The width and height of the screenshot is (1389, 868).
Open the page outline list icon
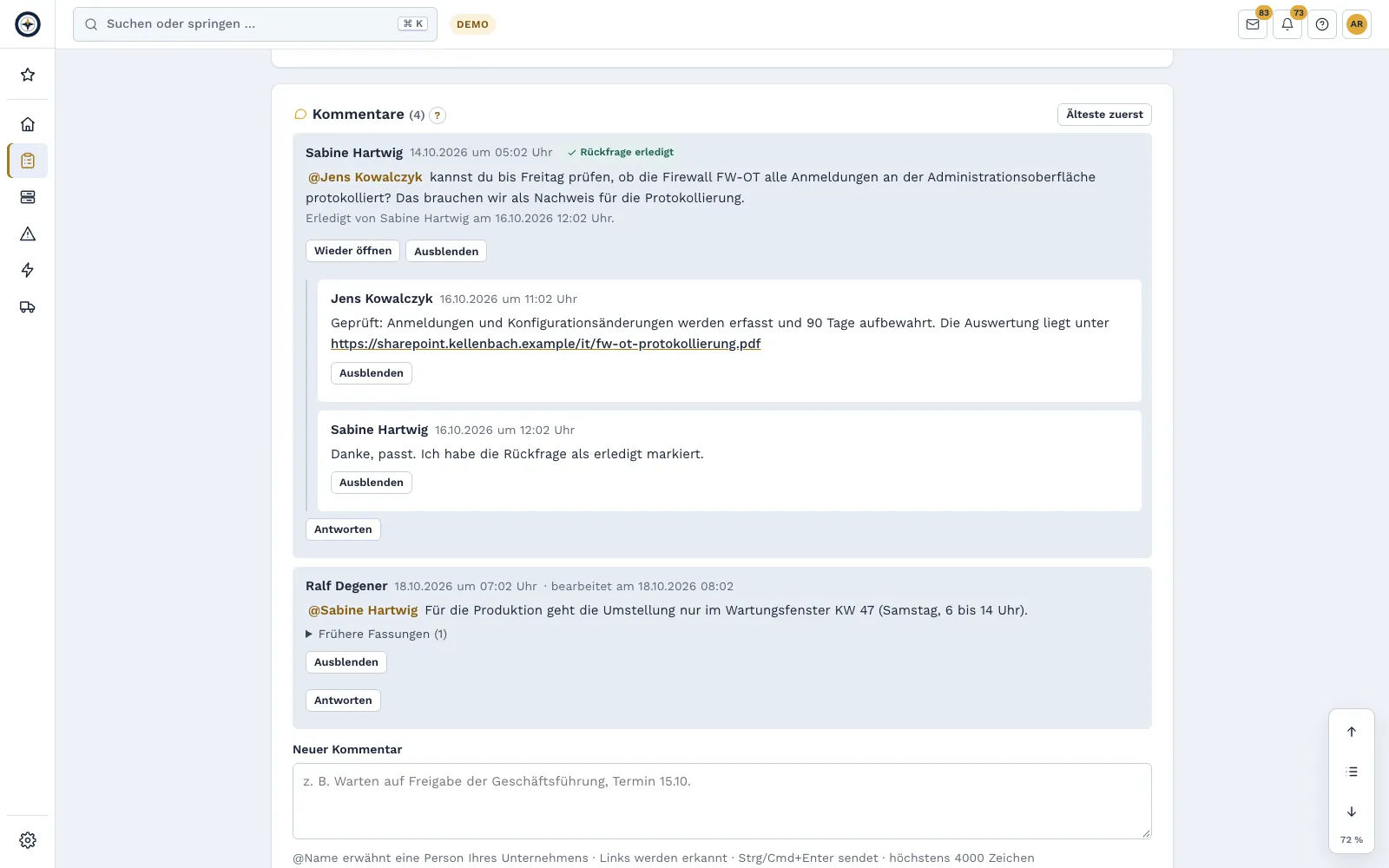[1352, 772]
